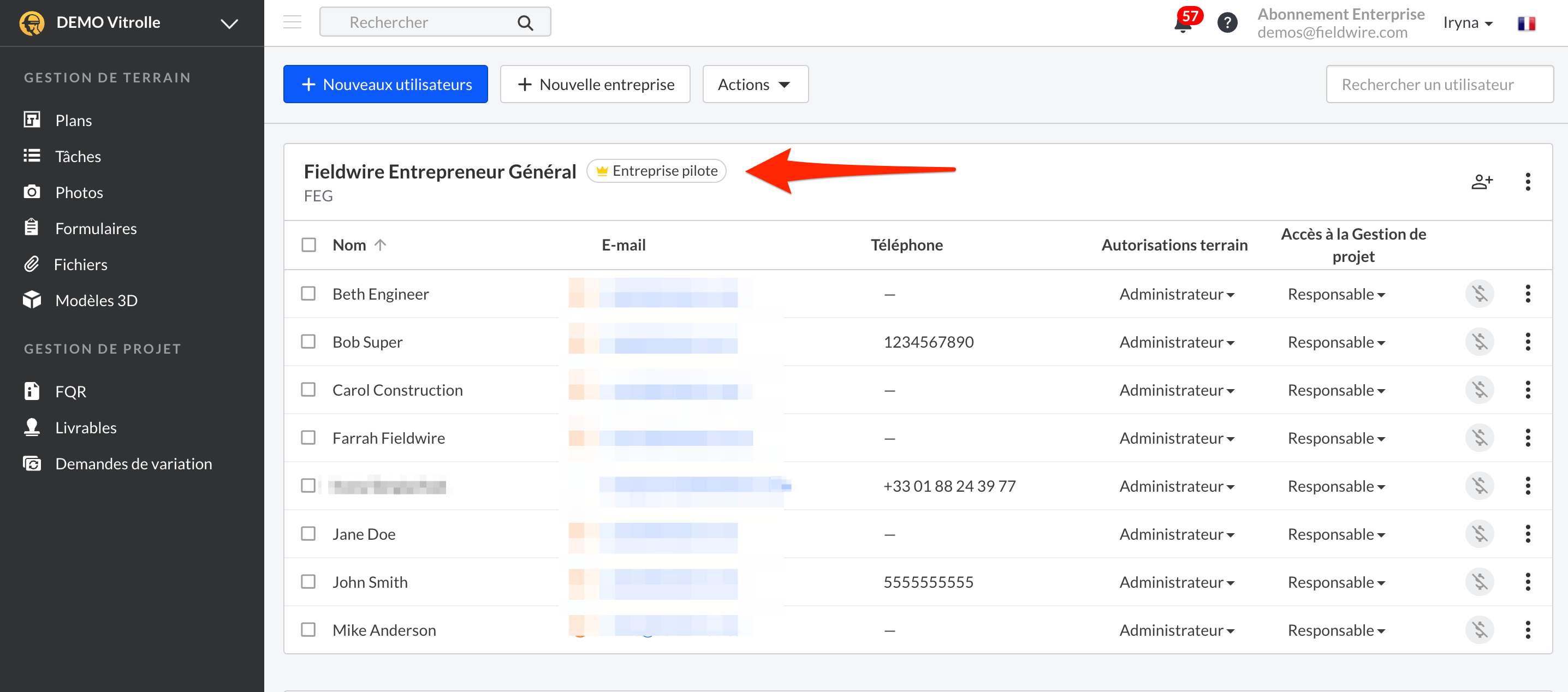The height and width of the screenshot is (692, 1568).
Task: Click the 1234567890 phone number
Action: coord(928,343)
